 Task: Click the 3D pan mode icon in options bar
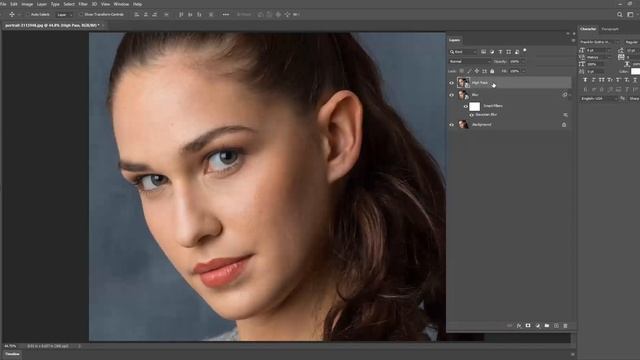278,14
